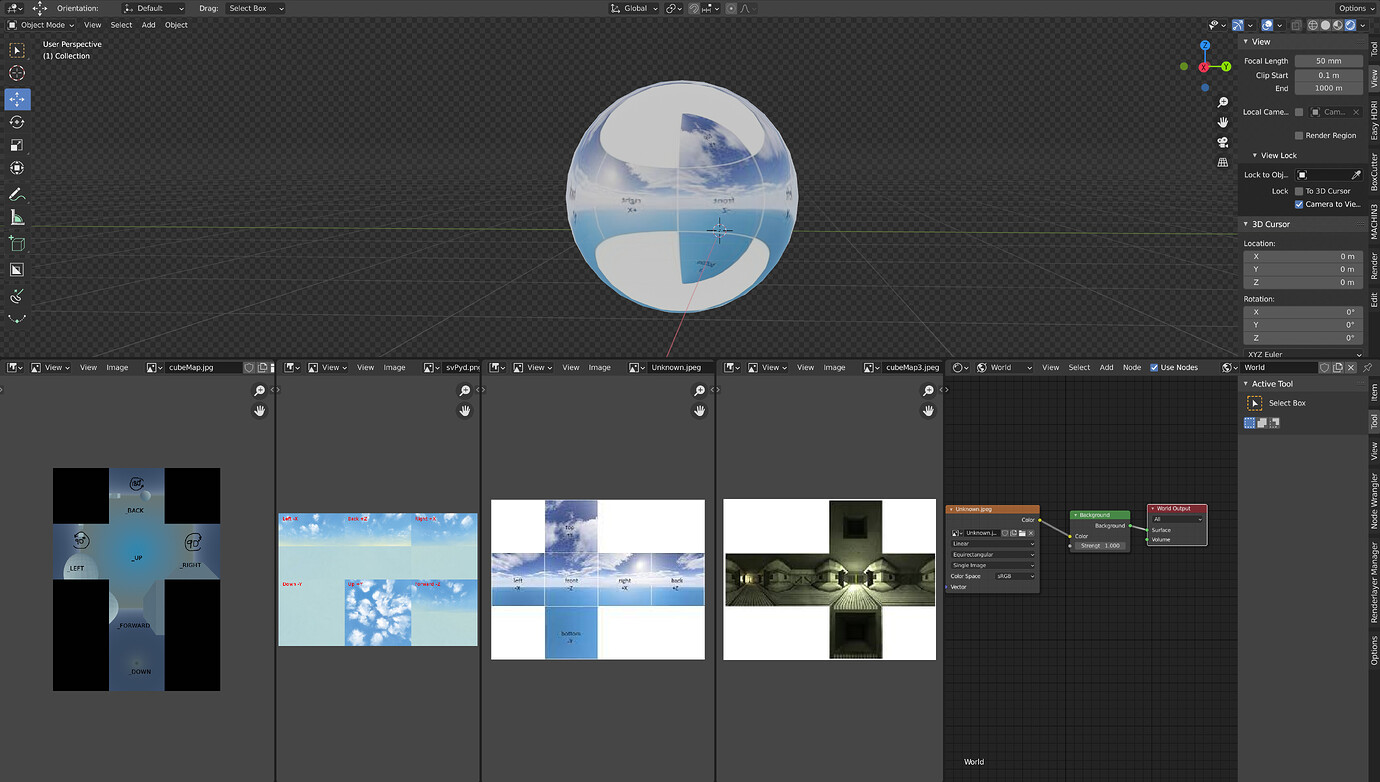The image size is (1380, 782).
Task: Open the Equirectangular projection dropdown
Action: tap(993, 554)
